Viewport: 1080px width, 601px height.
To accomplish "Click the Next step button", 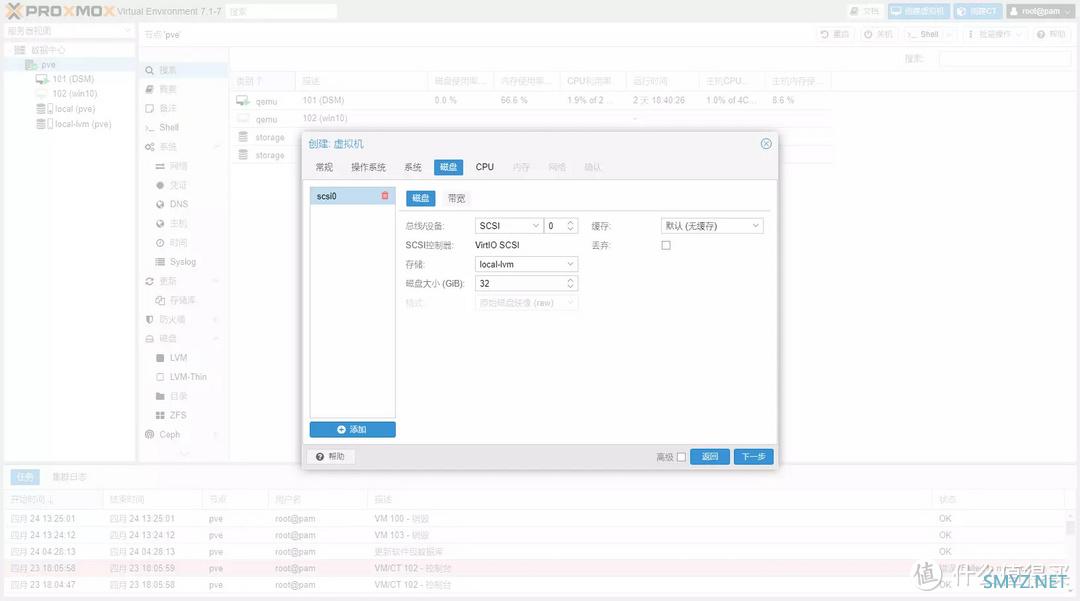I will tap(753, 456).
